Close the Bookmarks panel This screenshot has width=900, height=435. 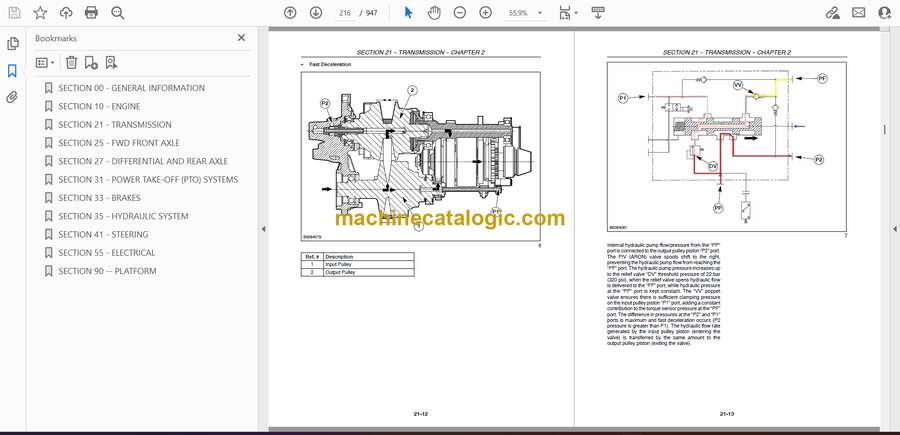click(241, 38)
